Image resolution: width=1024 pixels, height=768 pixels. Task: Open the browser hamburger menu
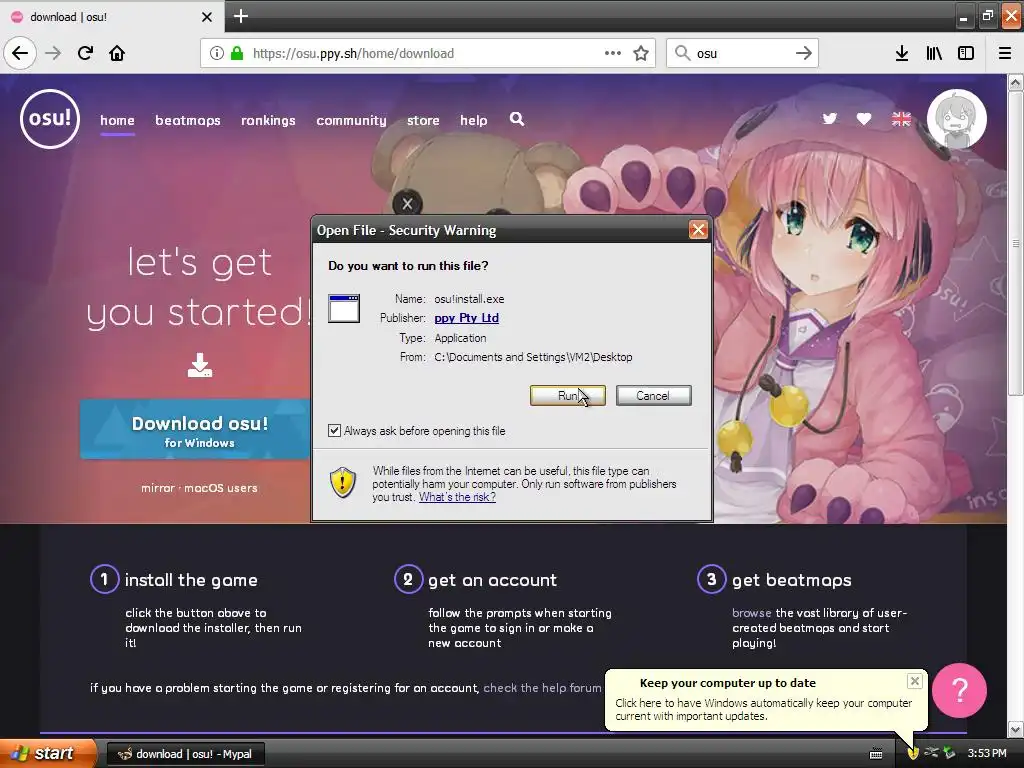coord(1004,54)
